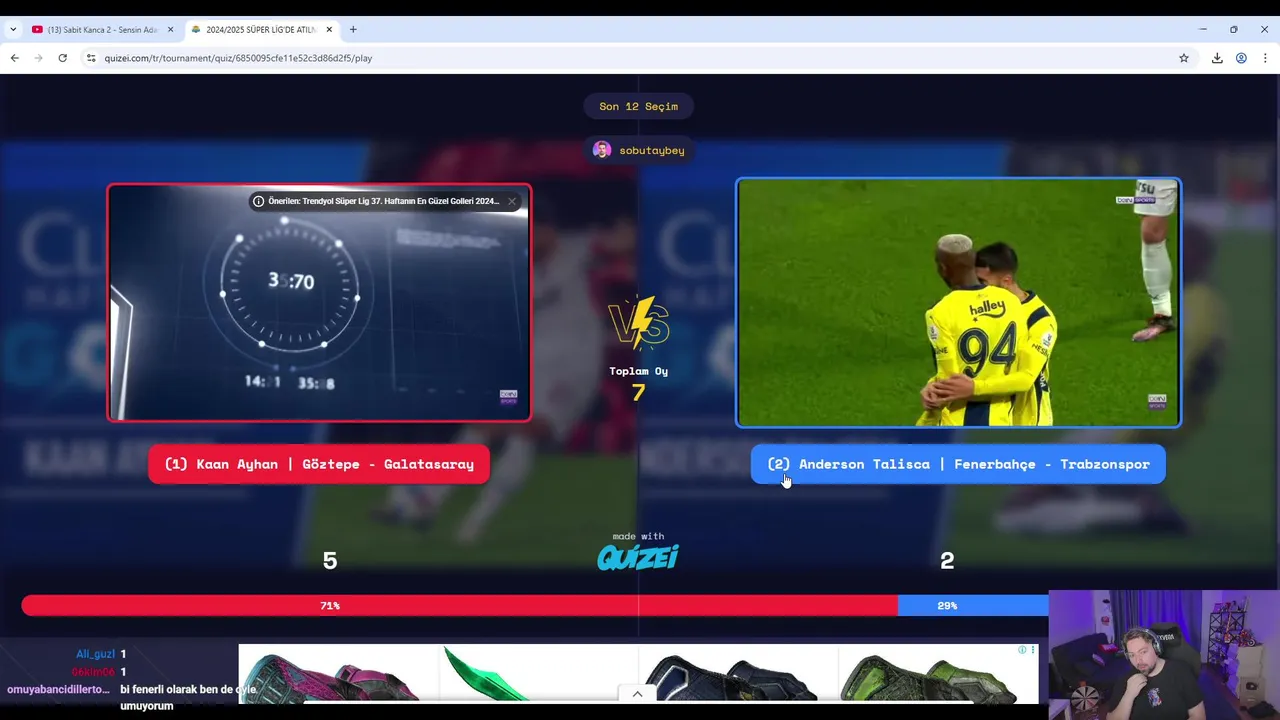View site information icon in address bar

tap(91, 58)
